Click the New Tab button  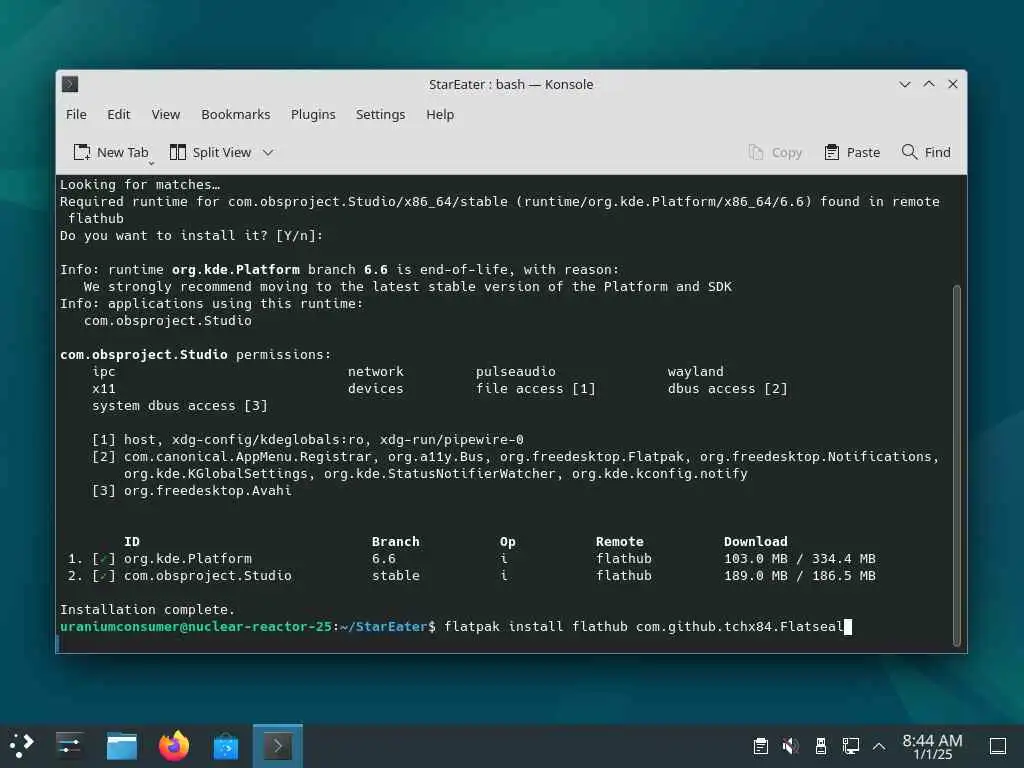[111, 152]
